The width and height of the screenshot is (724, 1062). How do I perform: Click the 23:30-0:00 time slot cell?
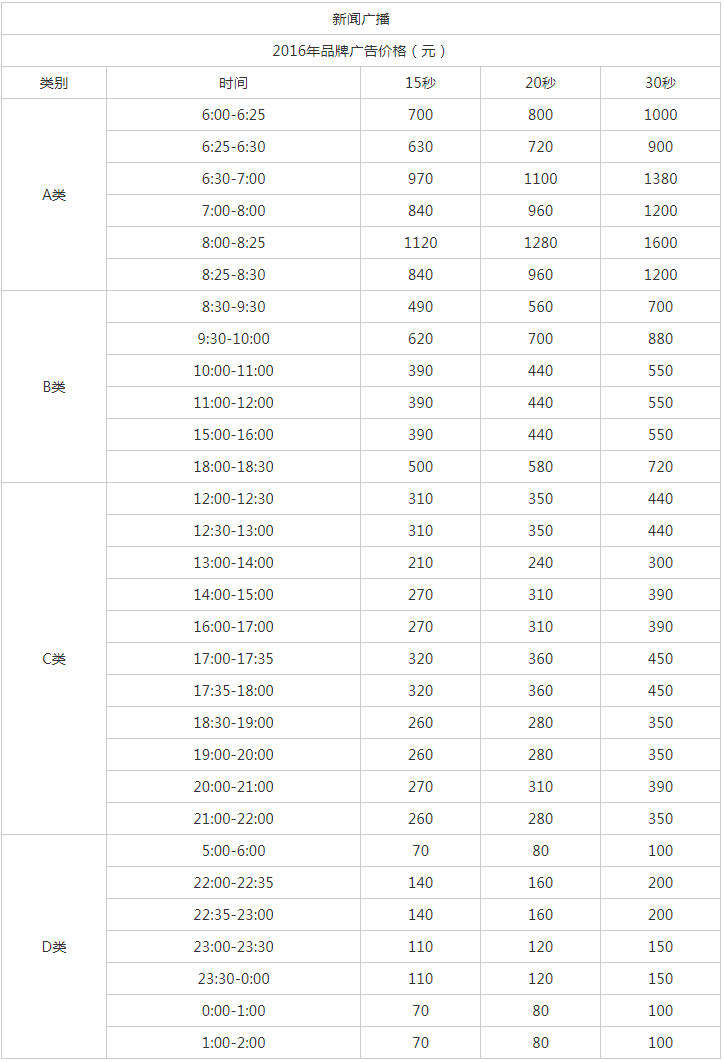[x=234, y=978]
